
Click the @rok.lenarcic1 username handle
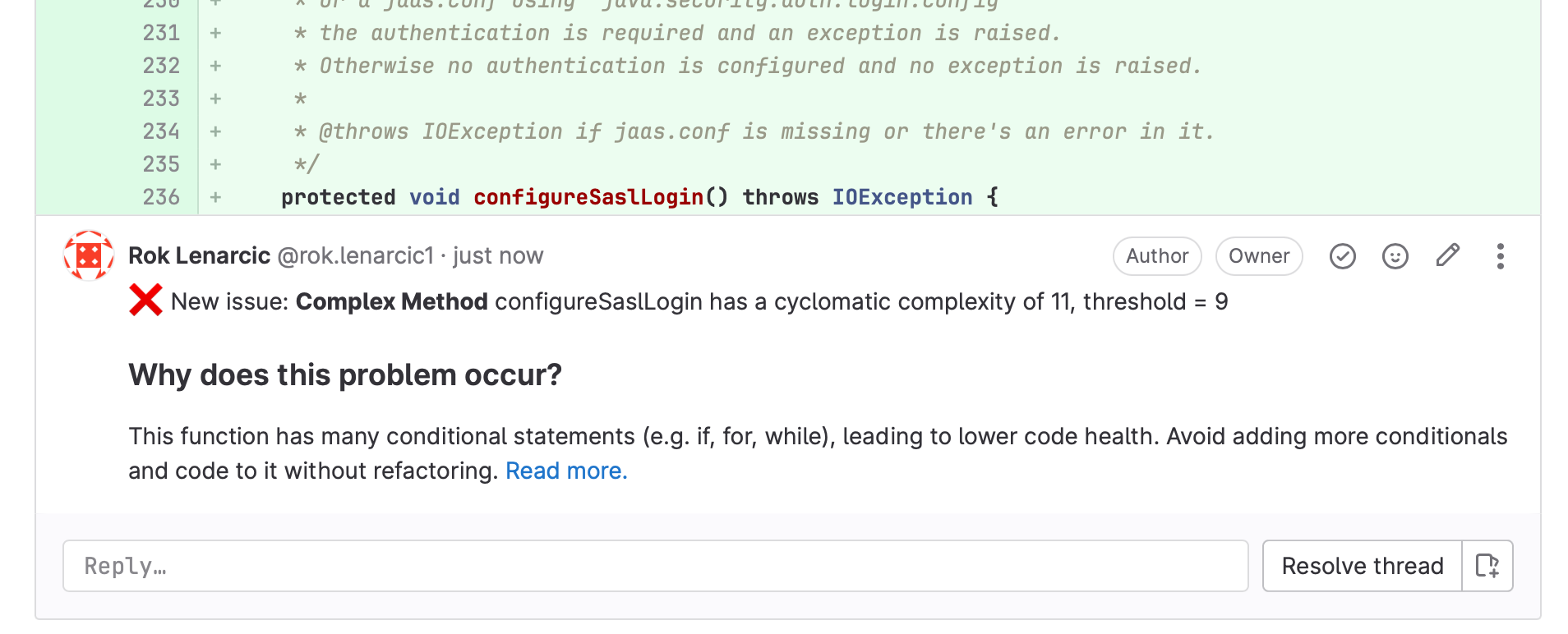click(x=355, y=256)
